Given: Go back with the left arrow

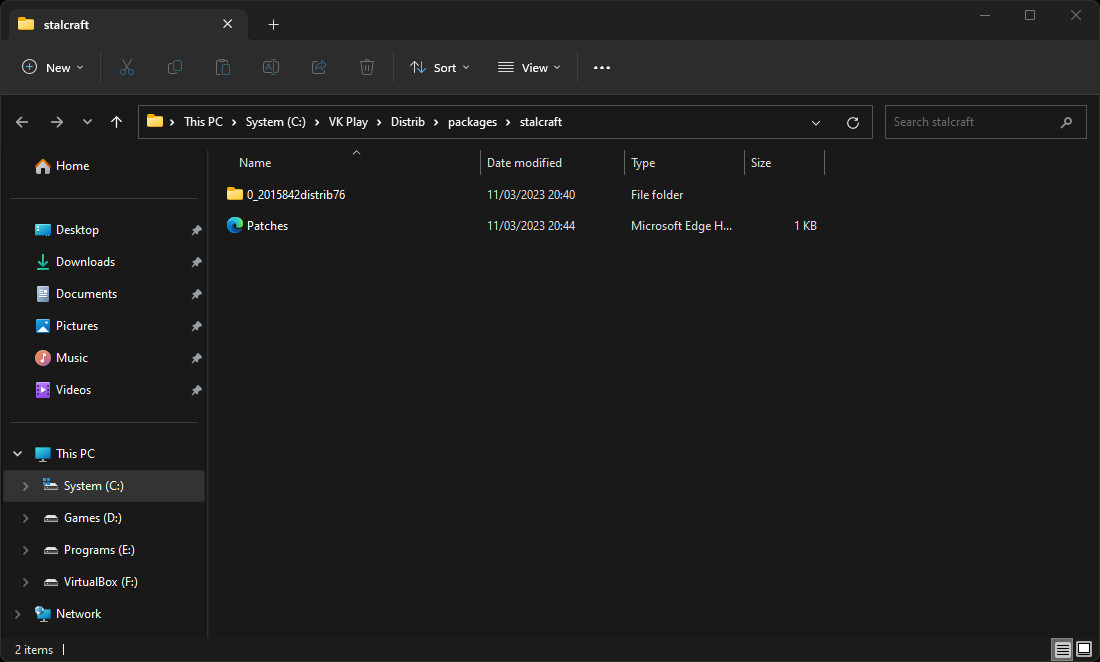Looking at the screenshot, I should click(x=22, y=122).
